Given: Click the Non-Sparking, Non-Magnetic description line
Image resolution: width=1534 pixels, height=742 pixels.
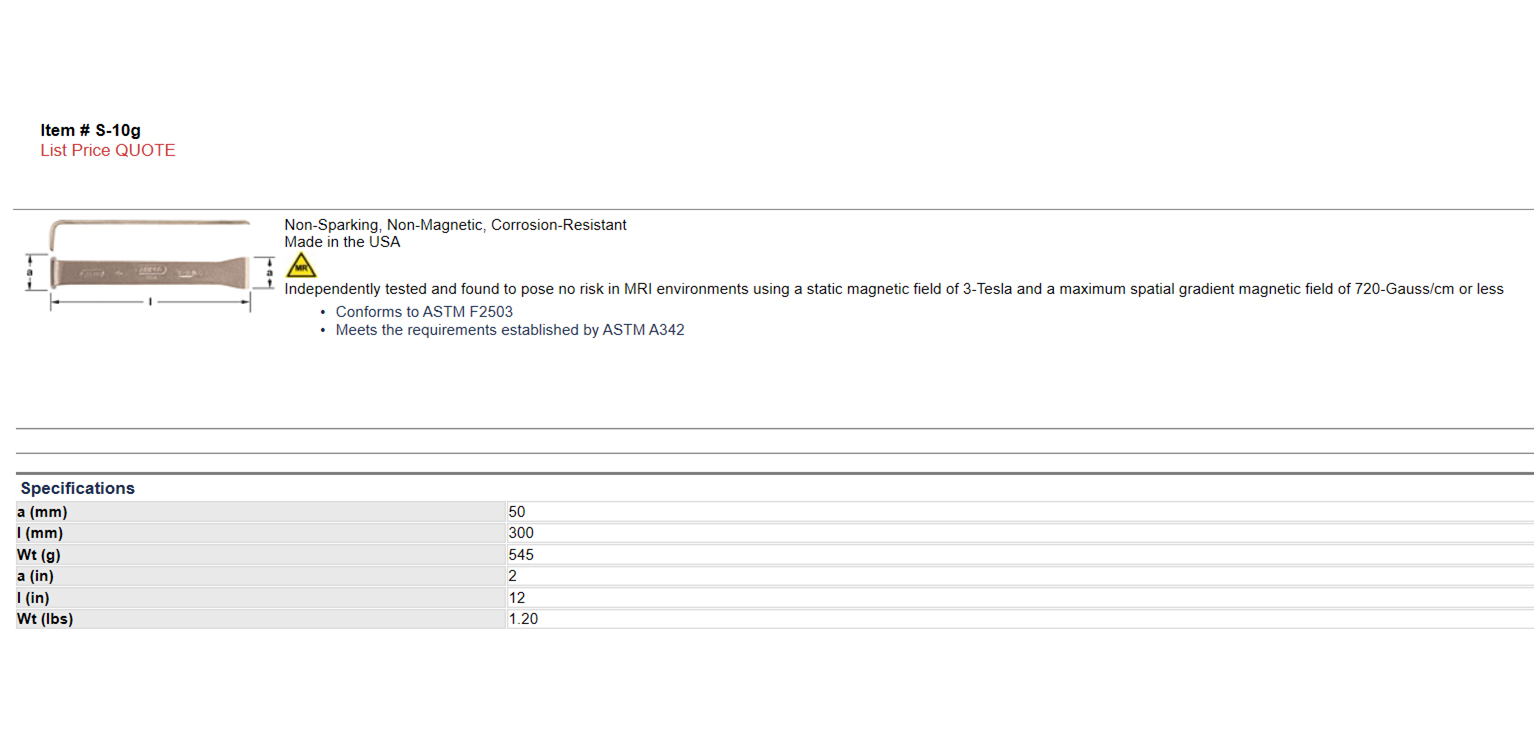Looking at the screenshot, I should (455, 225).
